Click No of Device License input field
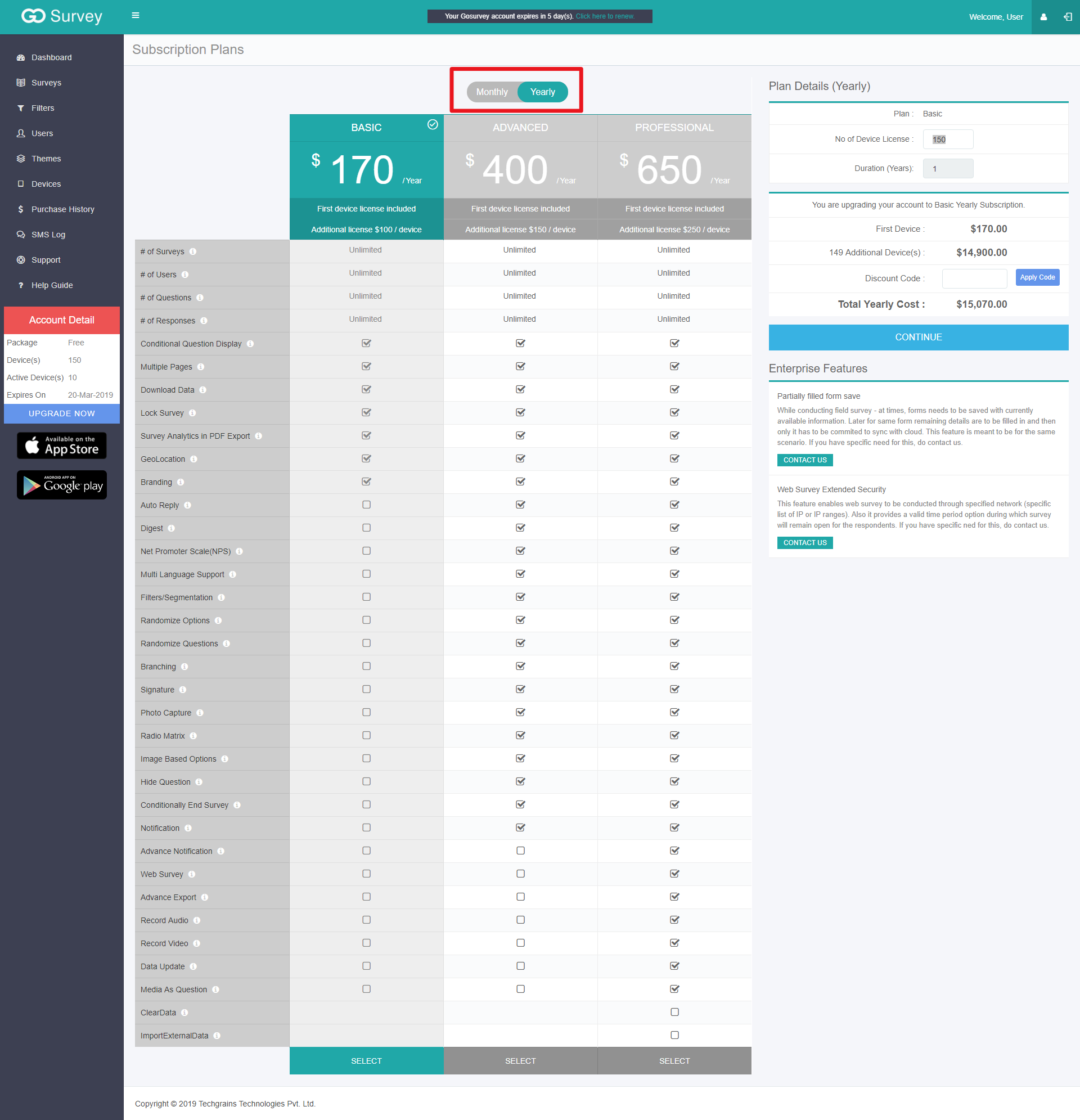The height and width of the screenshot is (1120, 1080). coord(948,139)
